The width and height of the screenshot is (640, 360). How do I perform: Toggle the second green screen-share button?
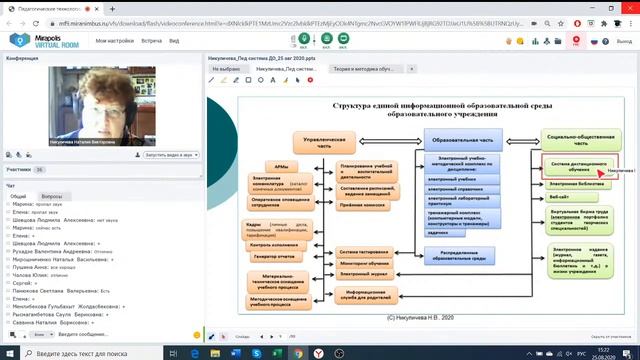327,38
